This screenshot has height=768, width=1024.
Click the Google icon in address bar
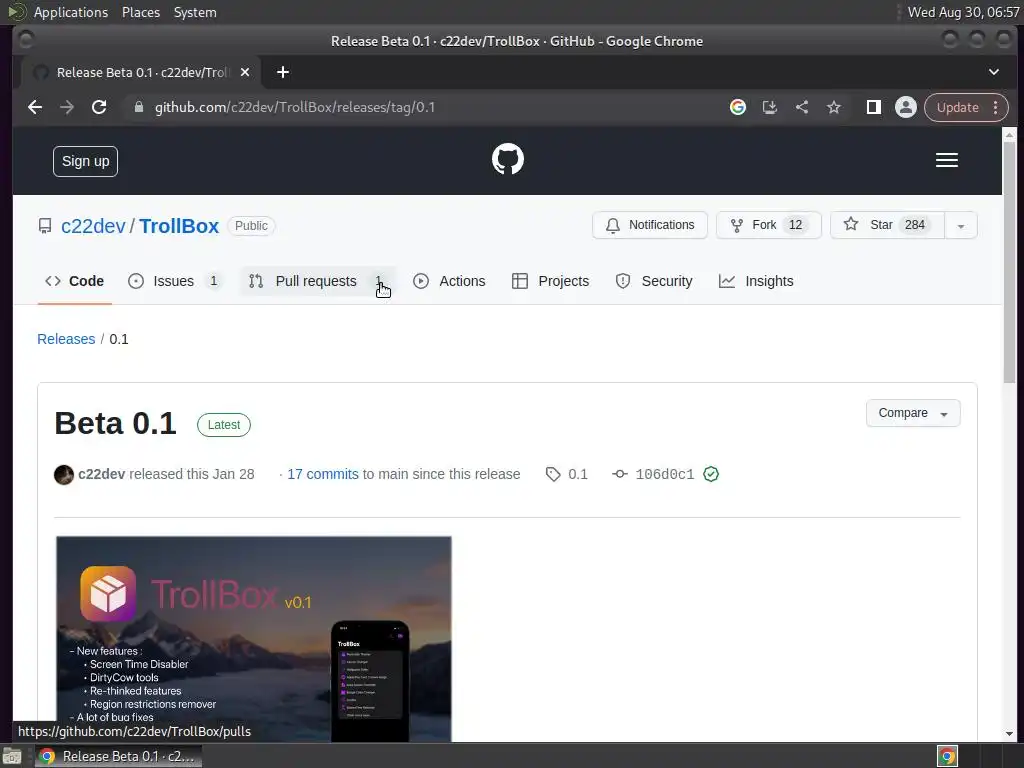tap(737, 107)
